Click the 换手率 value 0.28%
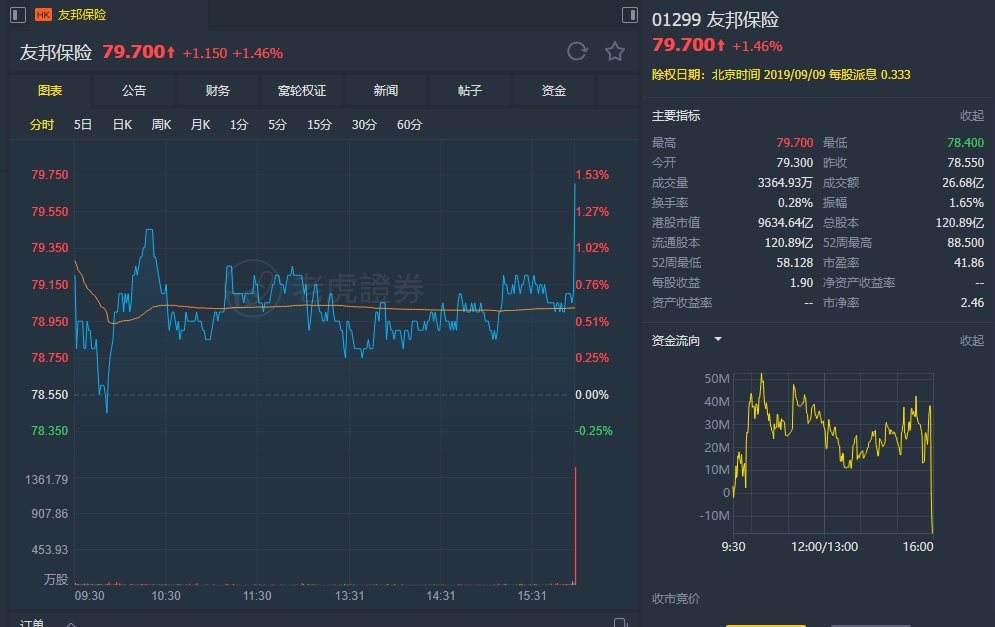The height and width of the screenshot is (627, 995). [795, 203]
